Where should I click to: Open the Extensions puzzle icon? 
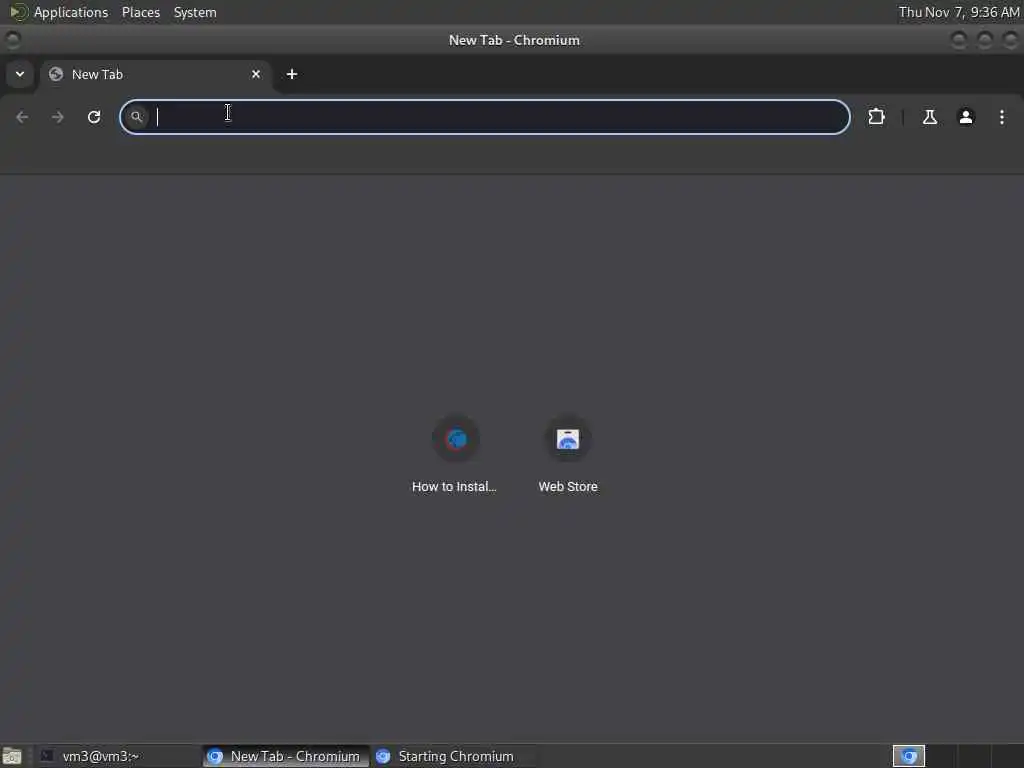click(876, 117)
